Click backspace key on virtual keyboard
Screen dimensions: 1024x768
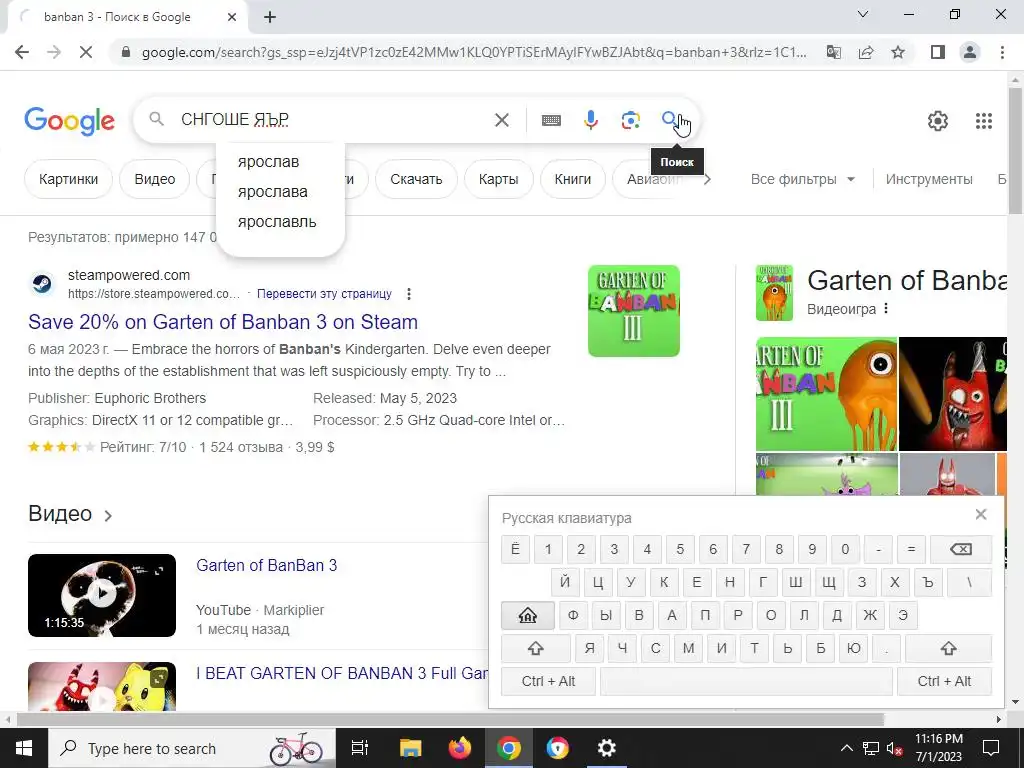[961, 549]
